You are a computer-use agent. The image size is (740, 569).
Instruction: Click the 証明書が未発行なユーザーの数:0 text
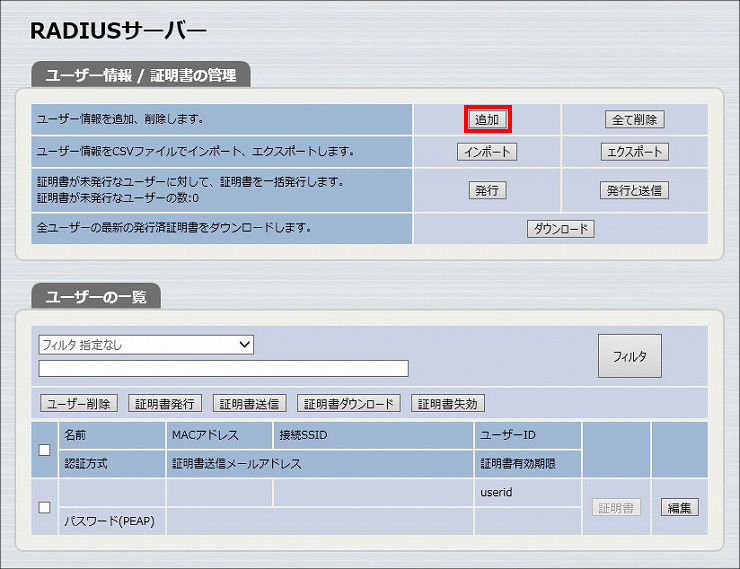click(x=118, y=198)
